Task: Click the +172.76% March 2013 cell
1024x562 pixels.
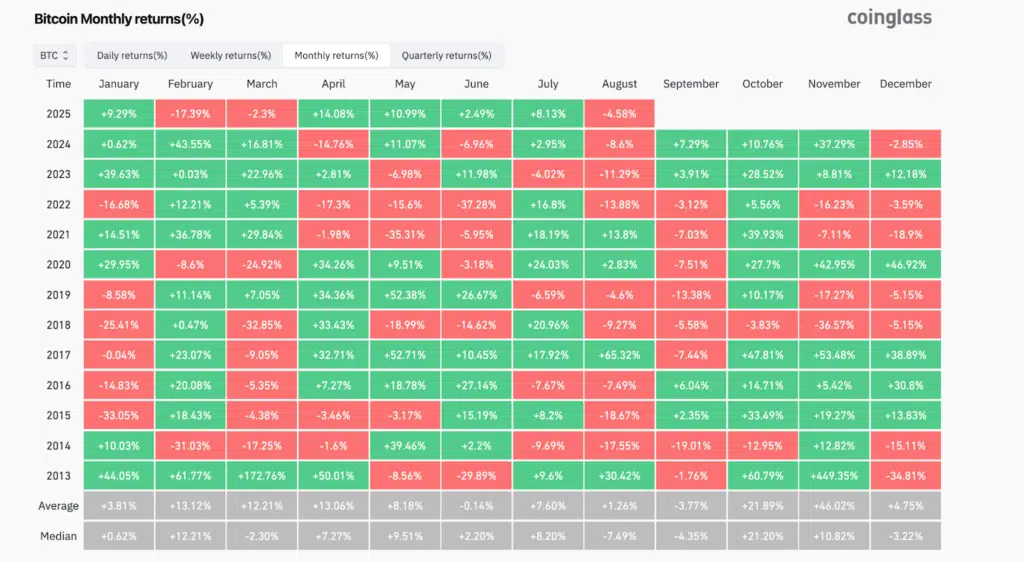Action: point(263,478)
